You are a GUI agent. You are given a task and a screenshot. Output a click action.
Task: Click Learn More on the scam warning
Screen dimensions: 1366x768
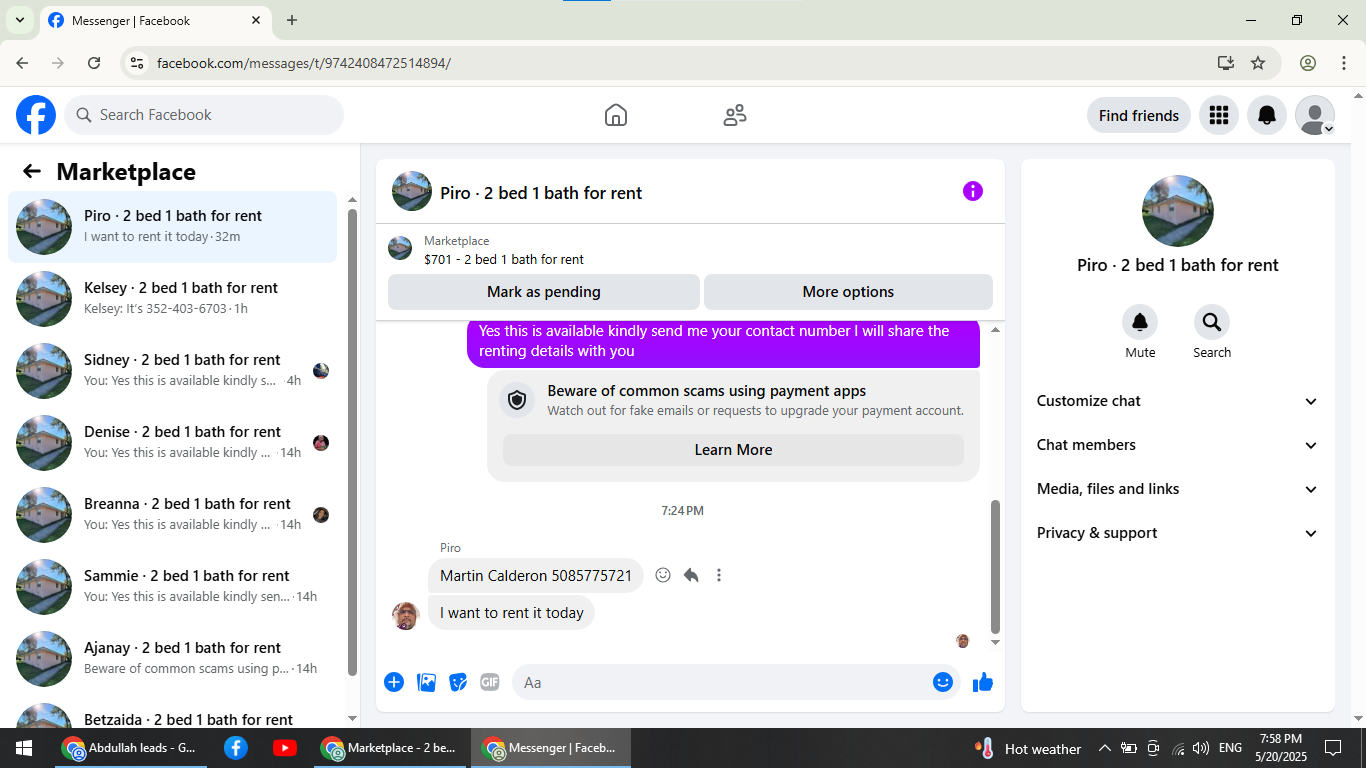pos(733,450)
